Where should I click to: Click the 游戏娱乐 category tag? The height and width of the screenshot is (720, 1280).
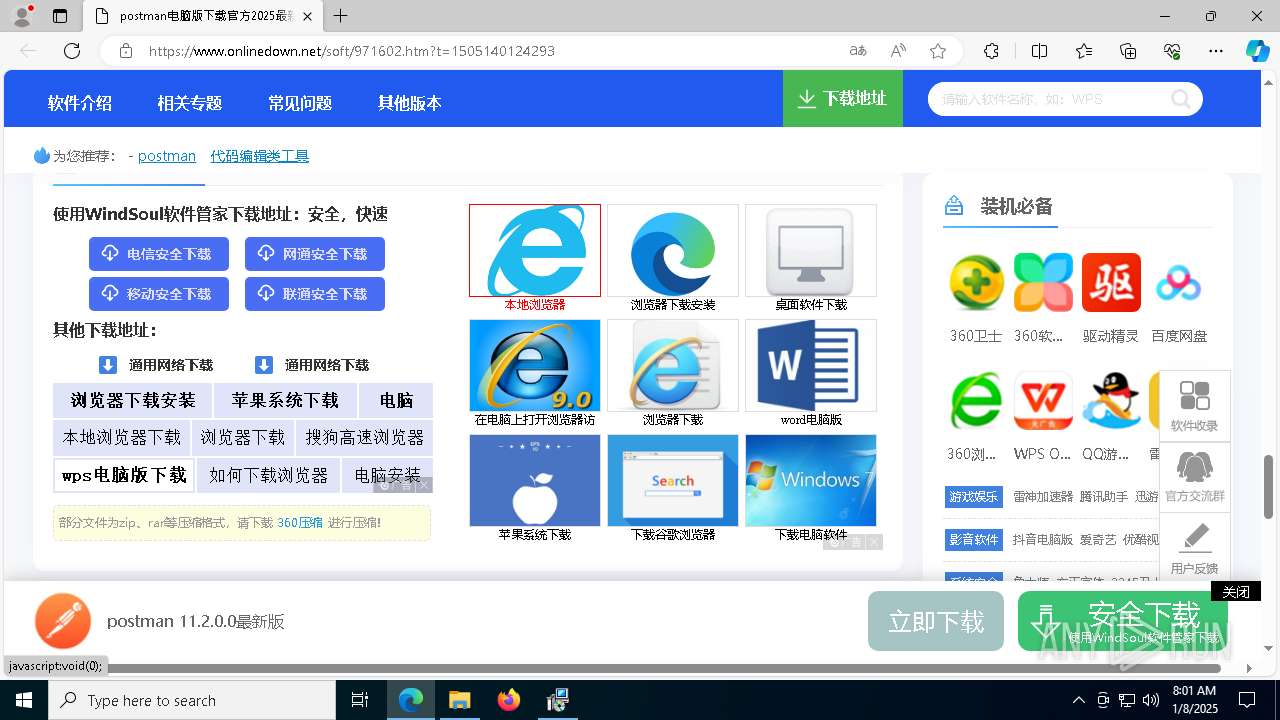tap(974, 497)
